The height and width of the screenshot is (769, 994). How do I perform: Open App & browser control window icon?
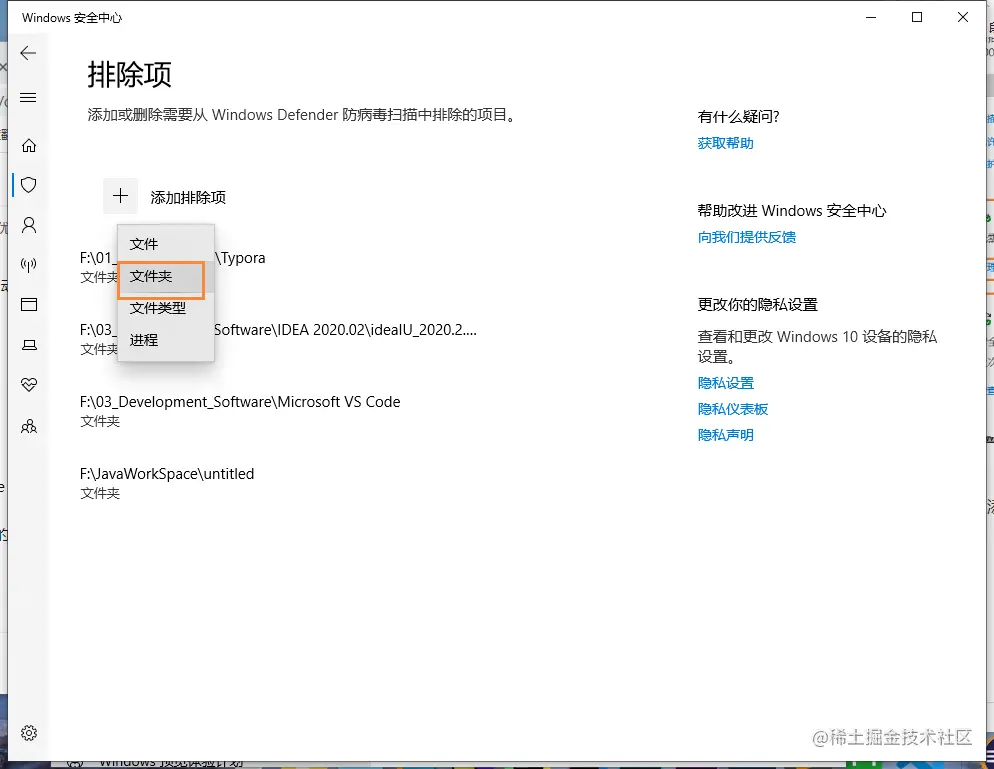[x=29, y=305]
